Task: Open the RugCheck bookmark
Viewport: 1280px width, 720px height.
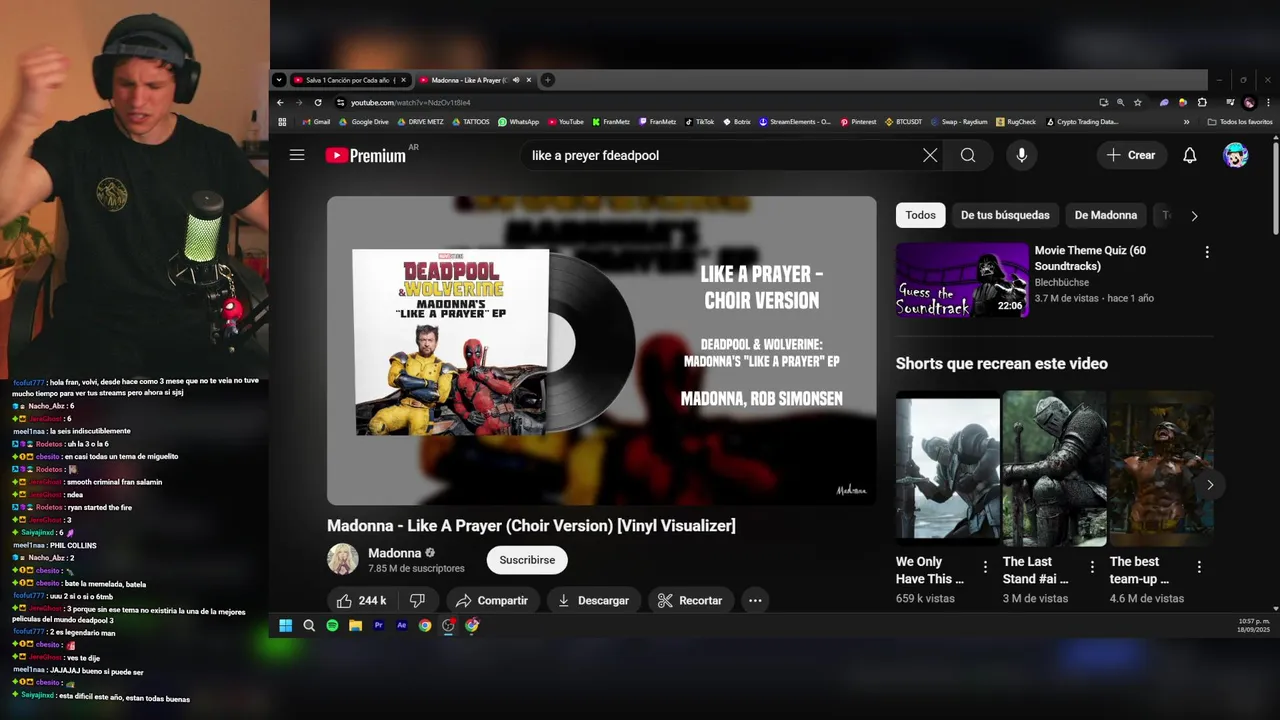Action: click(1016, 122)
